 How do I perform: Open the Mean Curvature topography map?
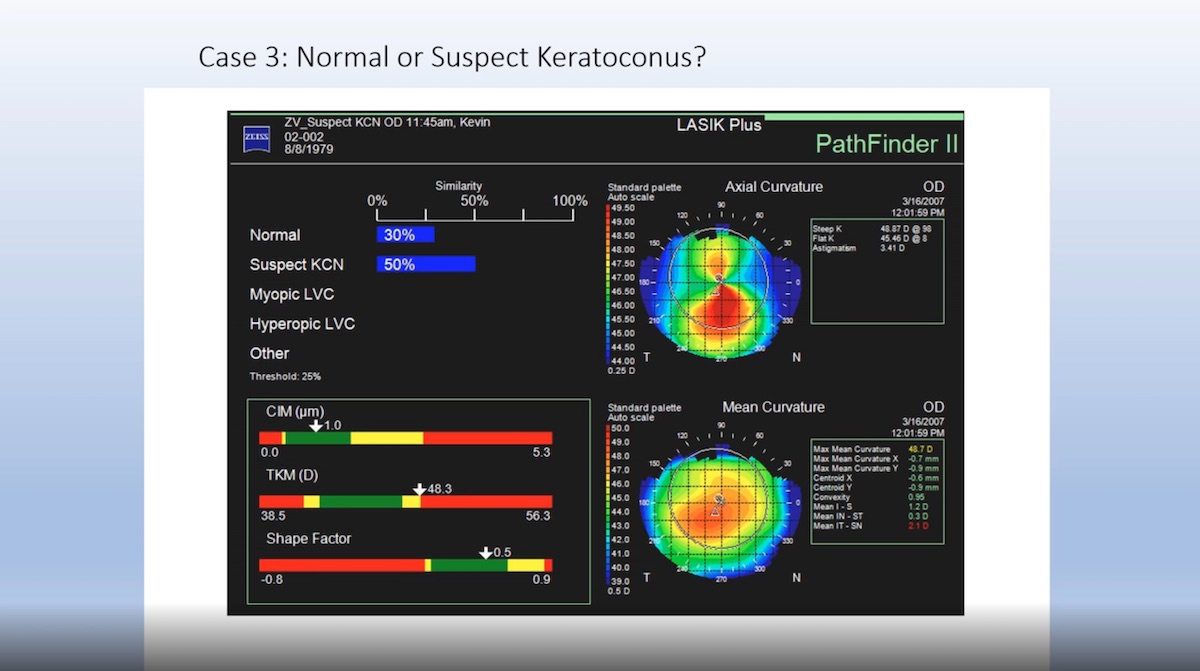(x=719, y=507)
